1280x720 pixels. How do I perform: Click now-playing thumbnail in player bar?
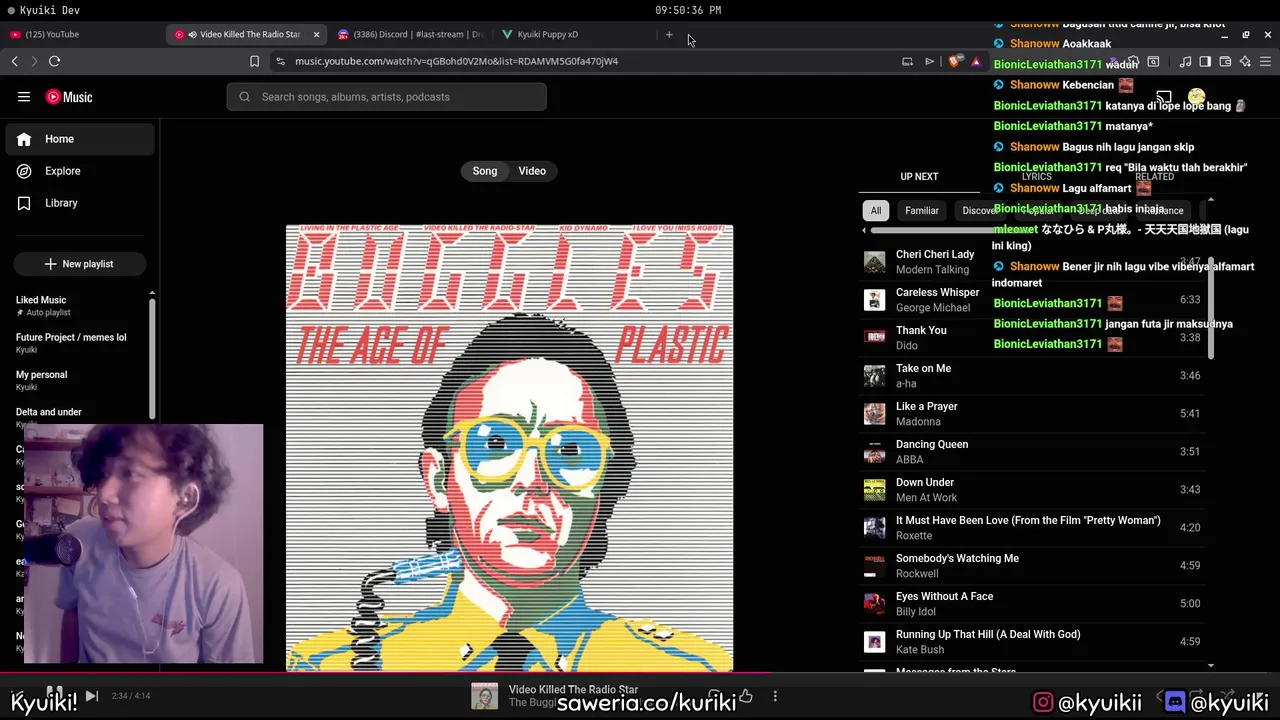tap(484, 696)
